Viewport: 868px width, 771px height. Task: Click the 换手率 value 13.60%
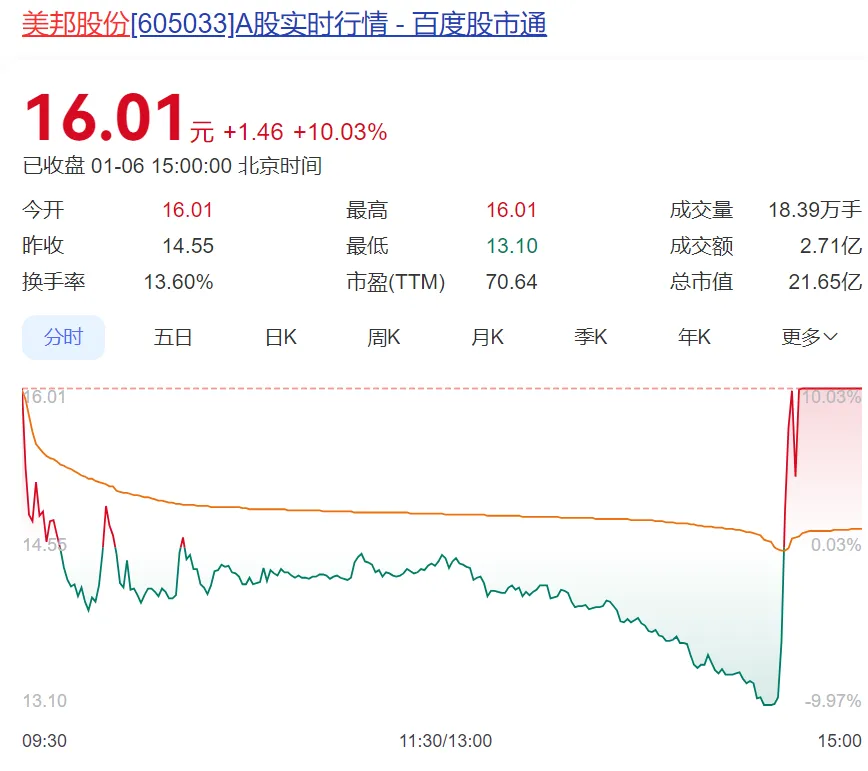click(x=178, y=282)
